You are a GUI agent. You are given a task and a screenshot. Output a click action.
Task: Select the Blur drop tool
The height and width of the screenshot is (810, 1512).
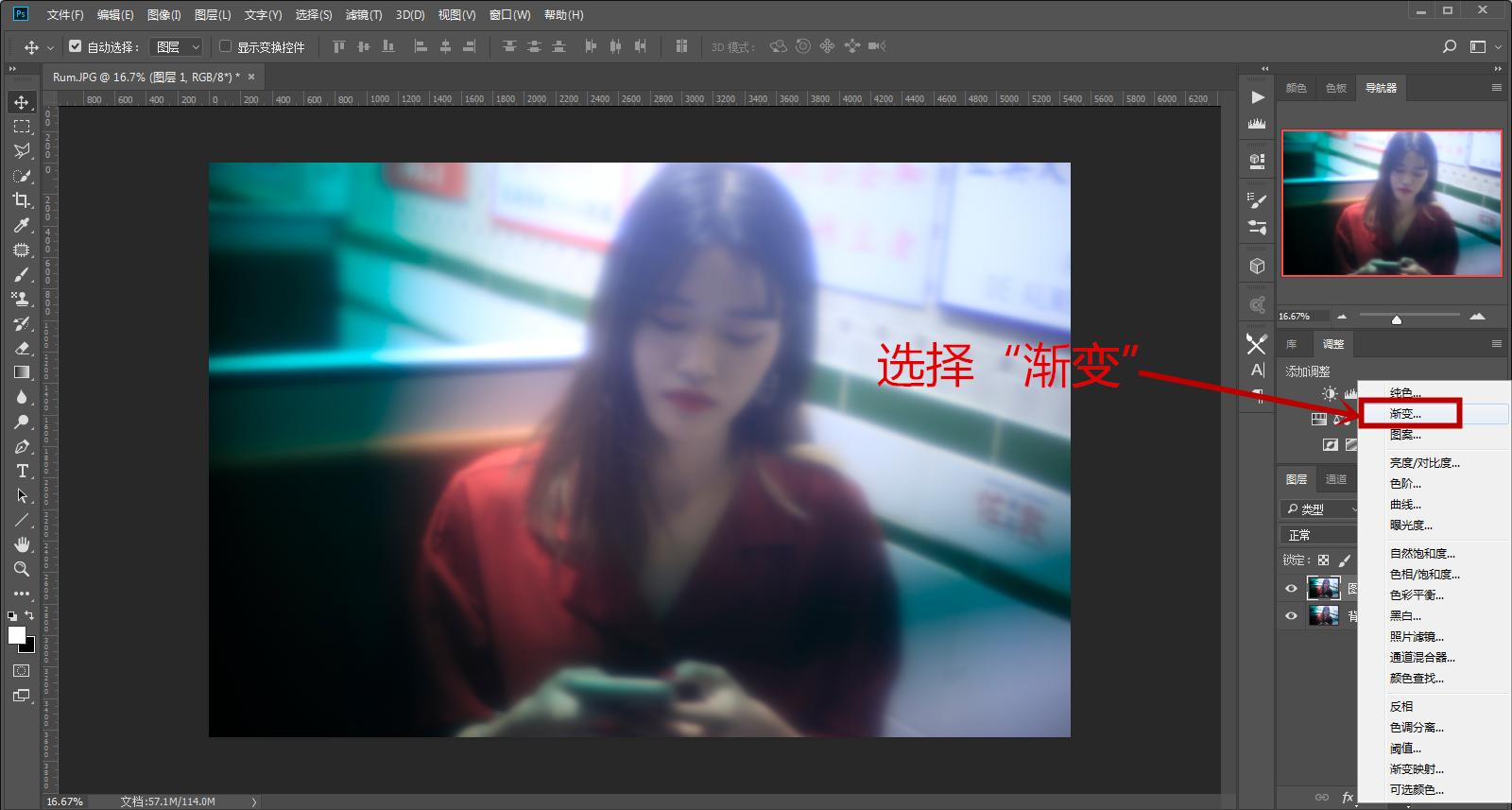coord(22,397)
